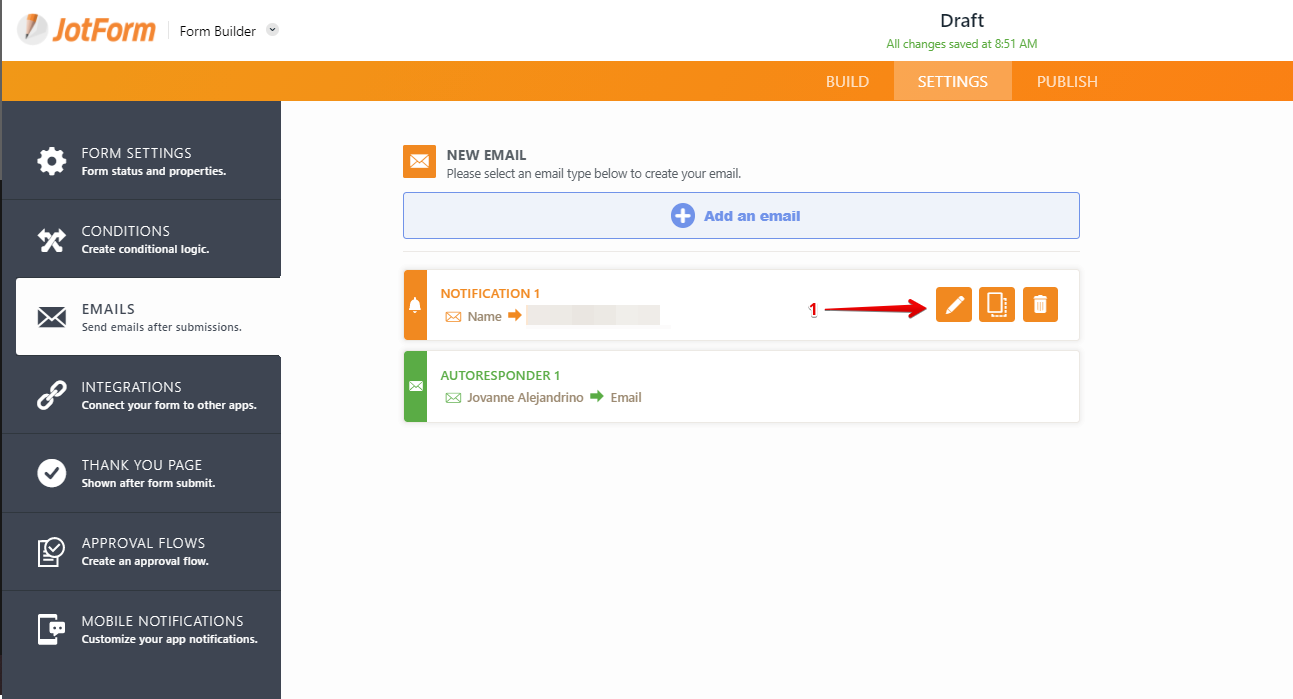
Task: Click the orange bell icon on Notification 1
Action: click(415, 305)
